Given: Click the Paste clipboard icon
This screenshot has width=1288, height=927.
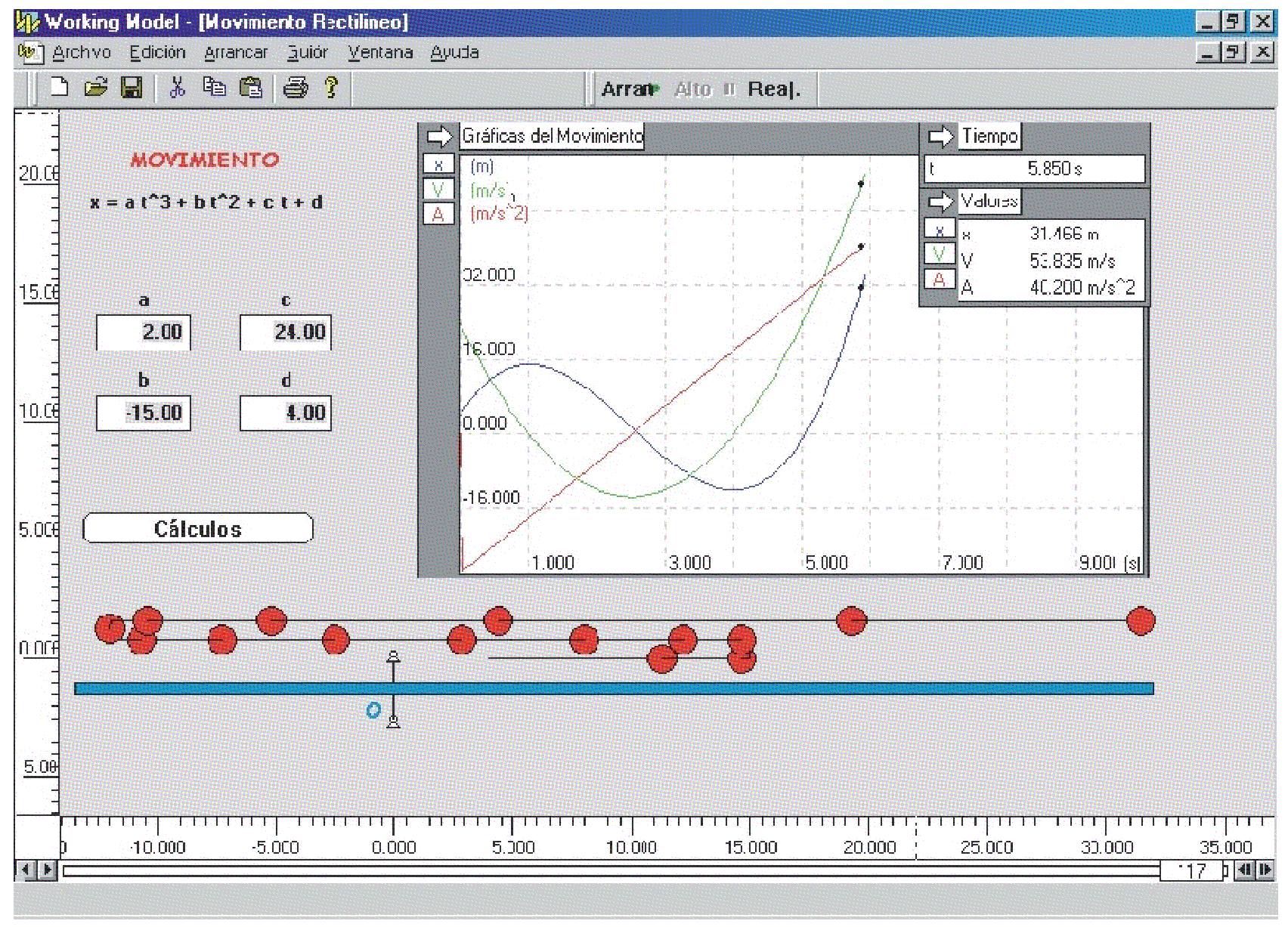Looking at the screenshot, I should pos(250,88).
